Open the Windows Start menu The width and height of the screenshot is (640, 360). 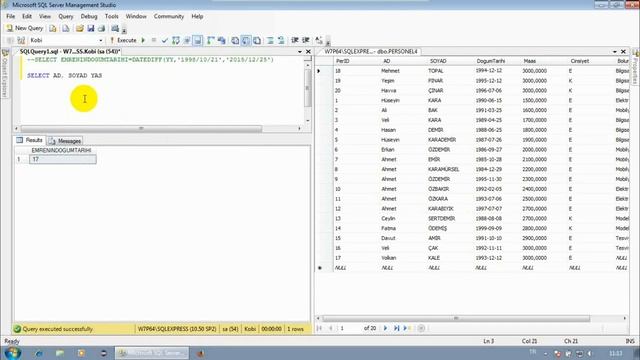[x=12, y=353]
